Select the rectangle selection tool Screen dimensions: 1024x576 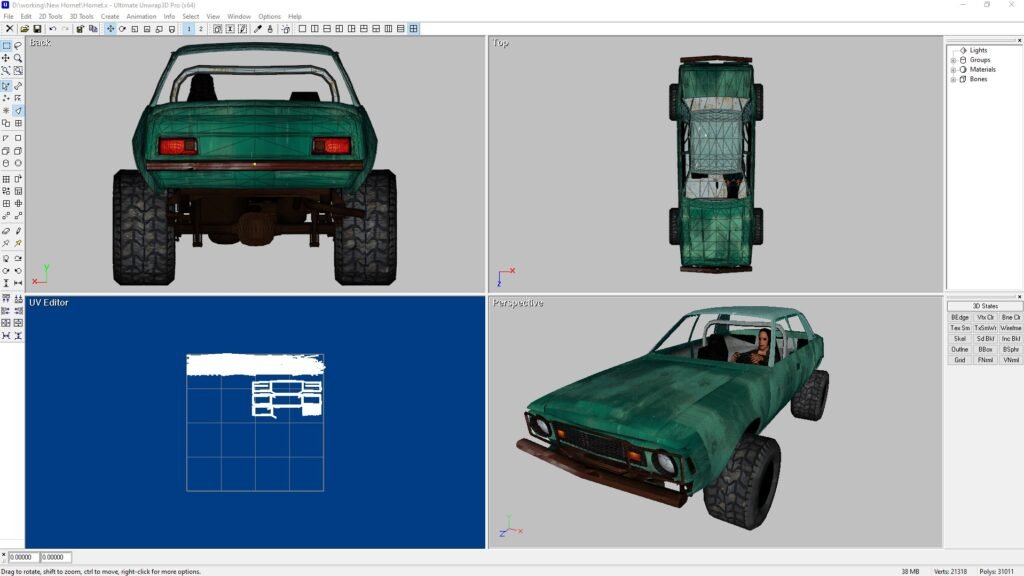[x=6, y=45]
